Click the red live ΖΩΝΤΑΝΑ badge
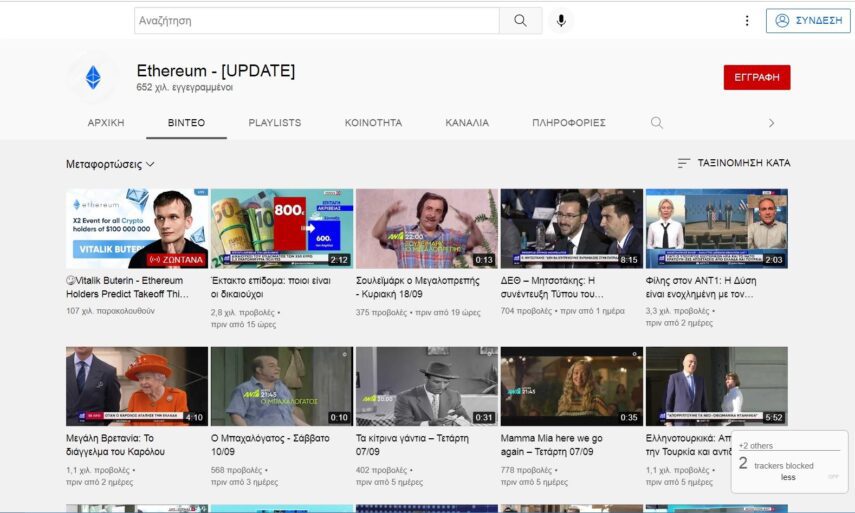 (x=181, y=259)
